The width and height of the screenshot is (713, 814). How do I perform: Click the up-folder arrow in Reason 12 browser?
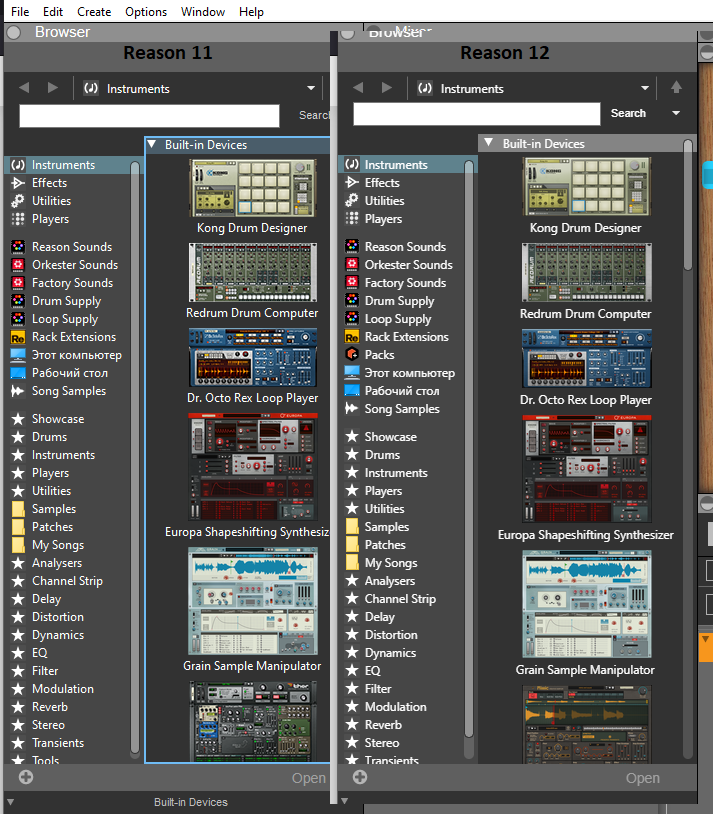pyautogui.click(x=676, y=87)
